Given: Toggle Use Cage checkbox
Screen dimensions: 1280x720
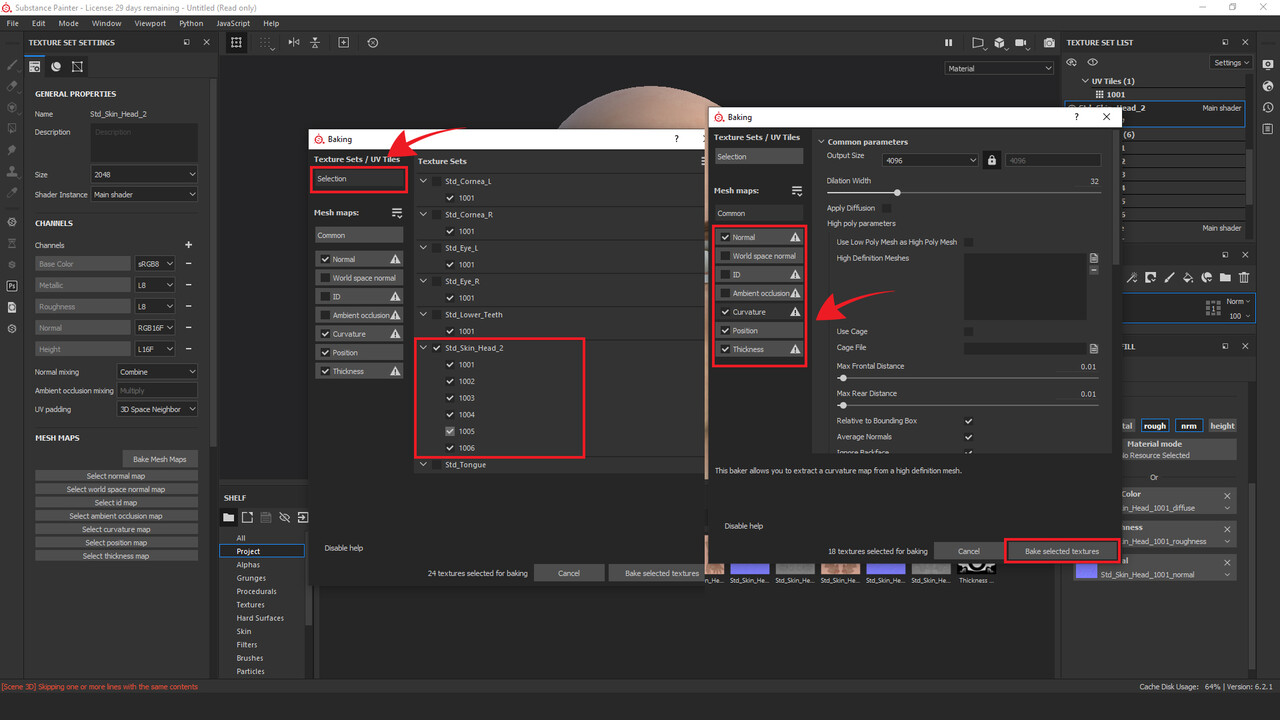Looking at the screenshot, I should point(968,331).
